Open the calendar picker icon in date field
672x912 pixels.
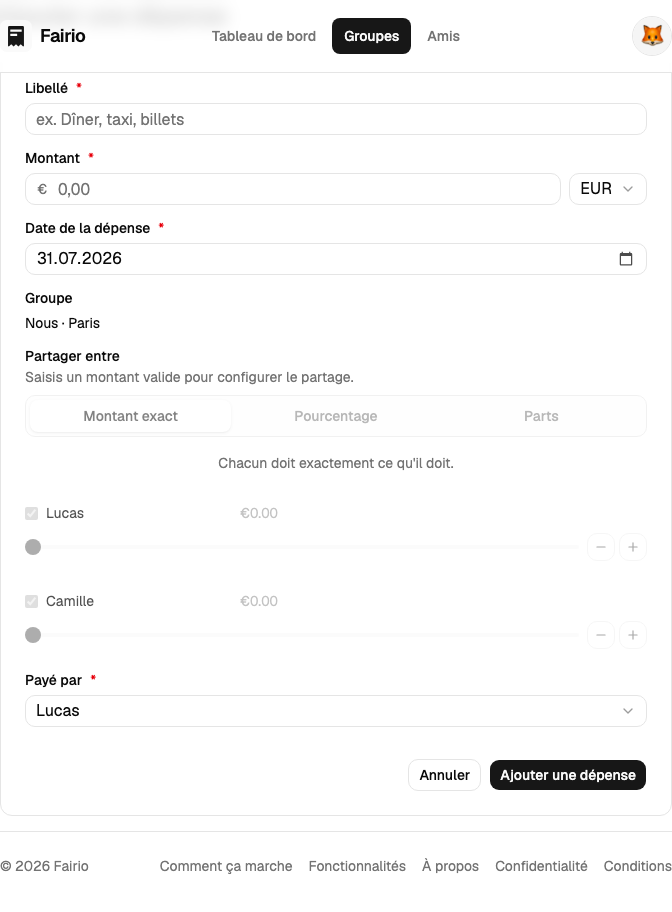(626, 259)
